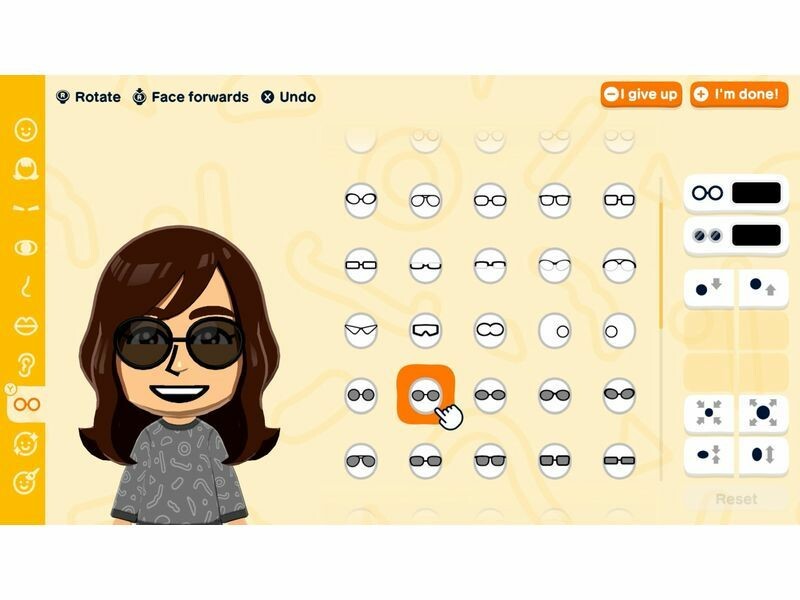This screenshot has width=800, height=600.
Task: Open the hair category in sidebar
Action: [26, 169]
